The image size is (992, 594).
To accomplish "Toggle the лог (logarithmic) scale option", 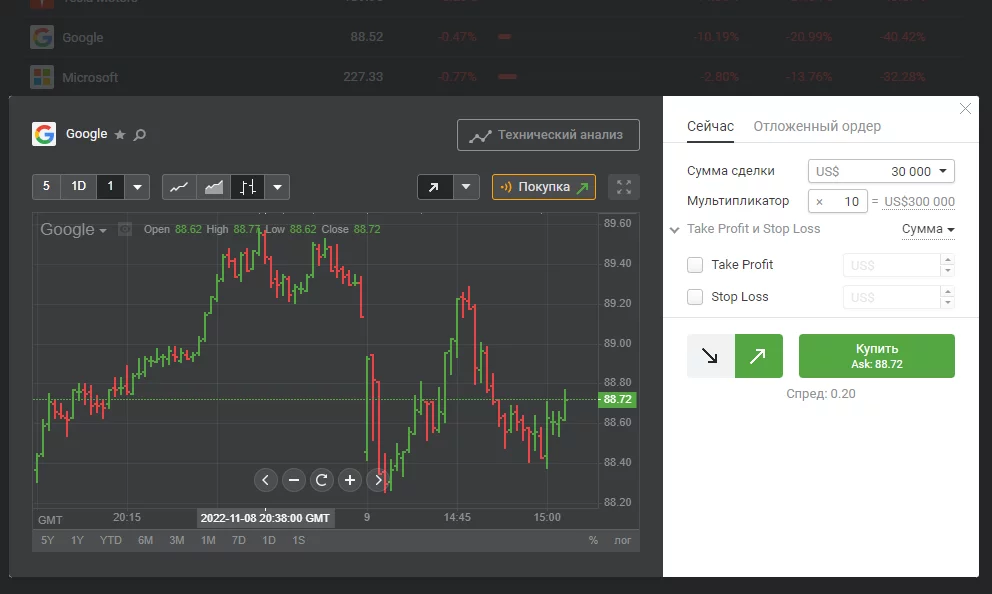I will (622, 541).
